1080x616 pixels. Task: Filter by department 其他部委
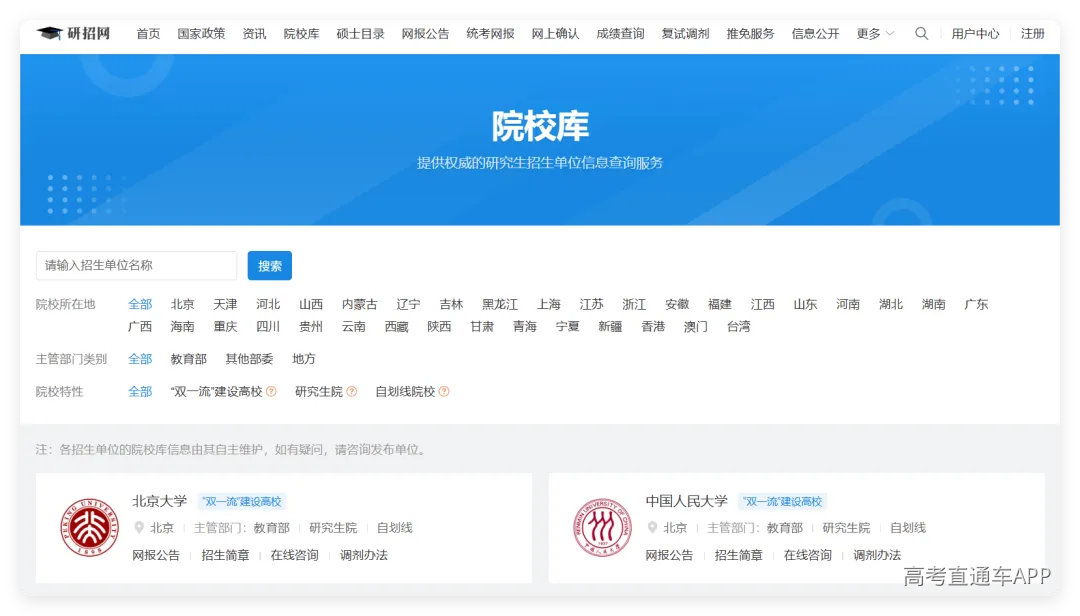click(249, 358)
